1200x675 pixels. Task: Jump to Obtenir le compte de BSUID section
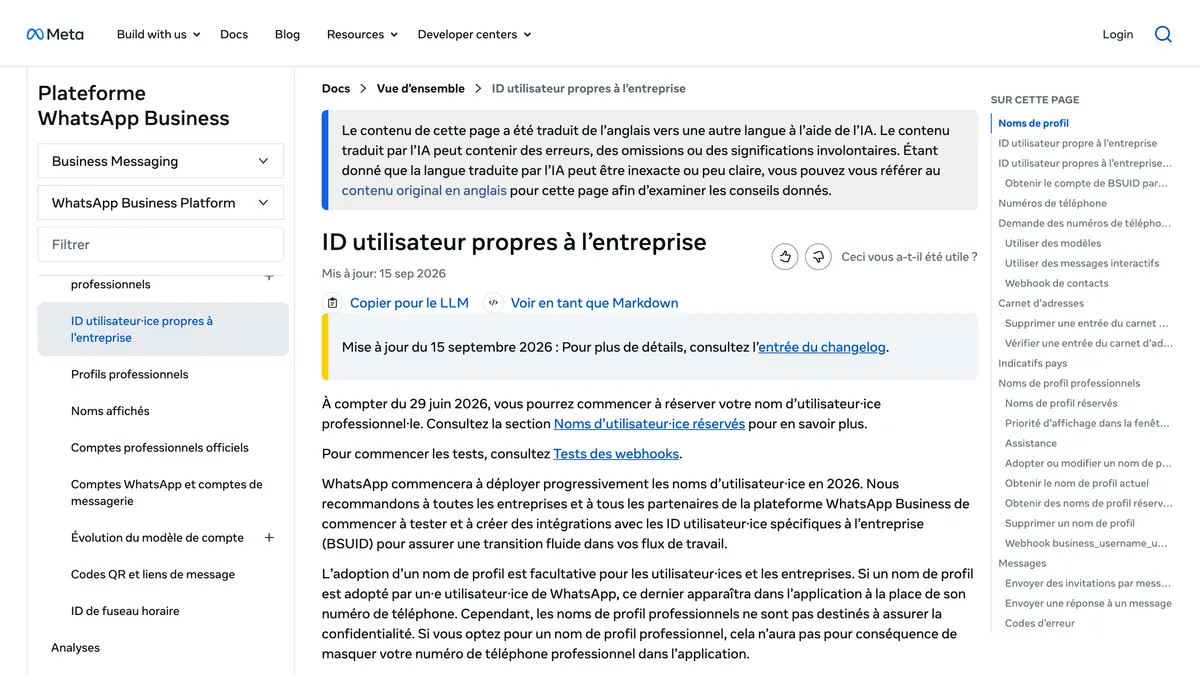pos(1086,183)
